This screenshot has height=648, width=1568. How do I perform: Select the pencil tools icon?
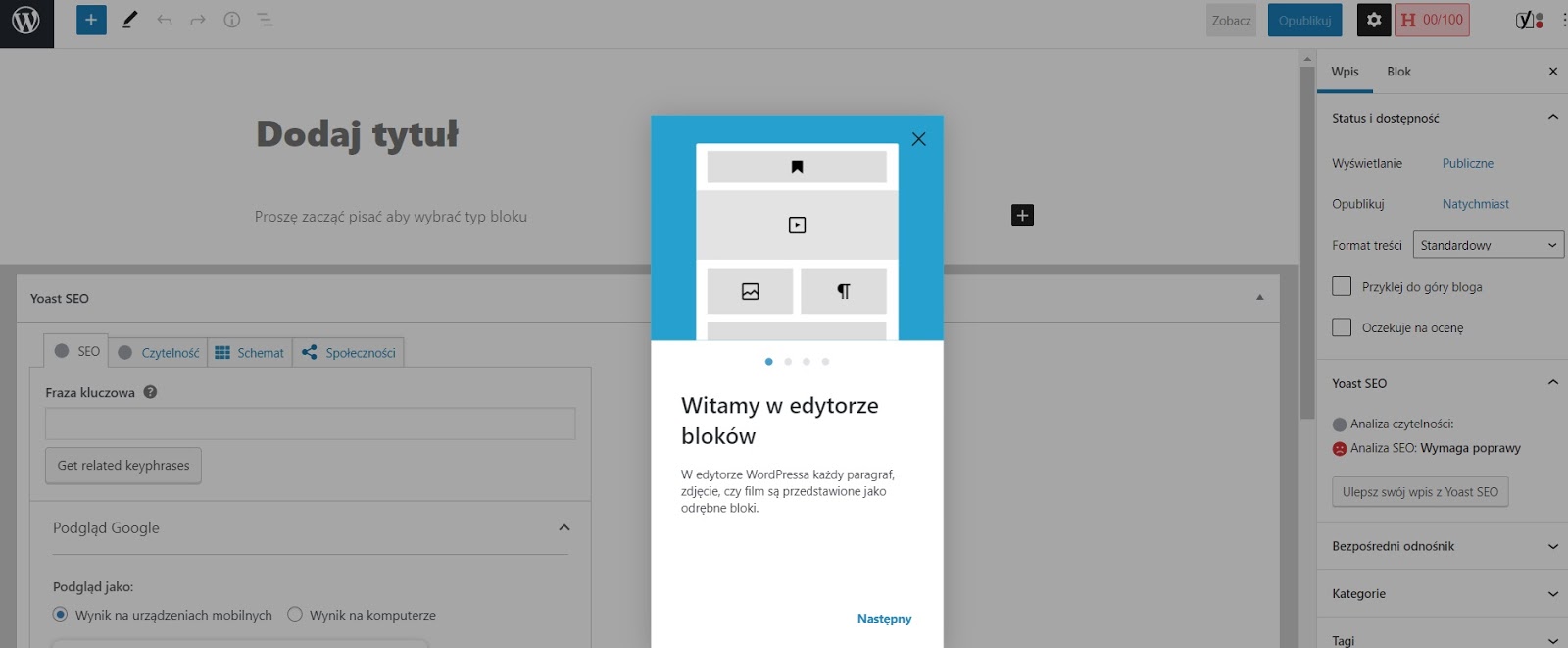129,20
